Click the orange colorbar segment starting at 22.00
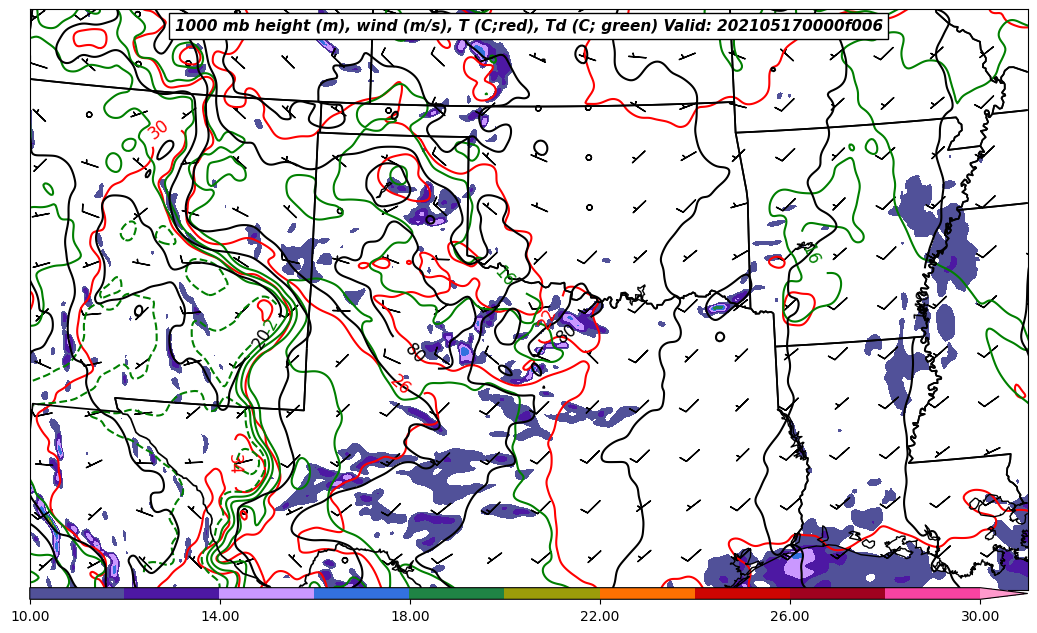The width and height of the screenshot is (1037, 633). click(x=647, y=593)
